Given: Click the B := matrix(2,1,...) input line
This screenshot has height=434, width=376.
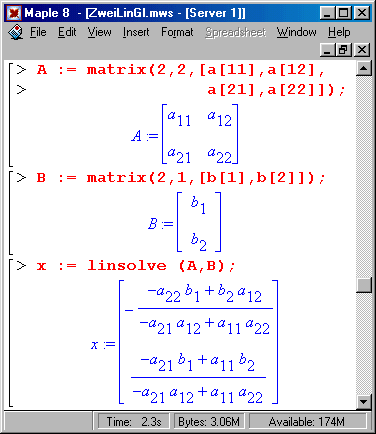Looking at the screenshot, I should 180,178.
